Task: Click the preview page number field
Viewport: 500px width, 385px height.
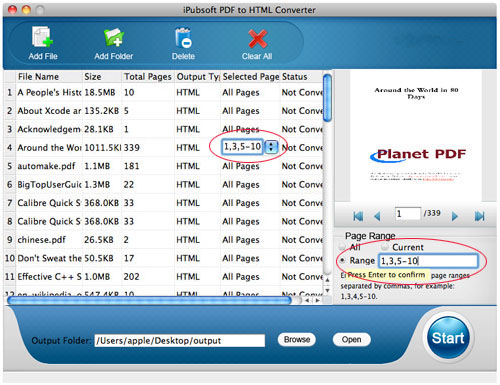Action: [x=408, y=214]
